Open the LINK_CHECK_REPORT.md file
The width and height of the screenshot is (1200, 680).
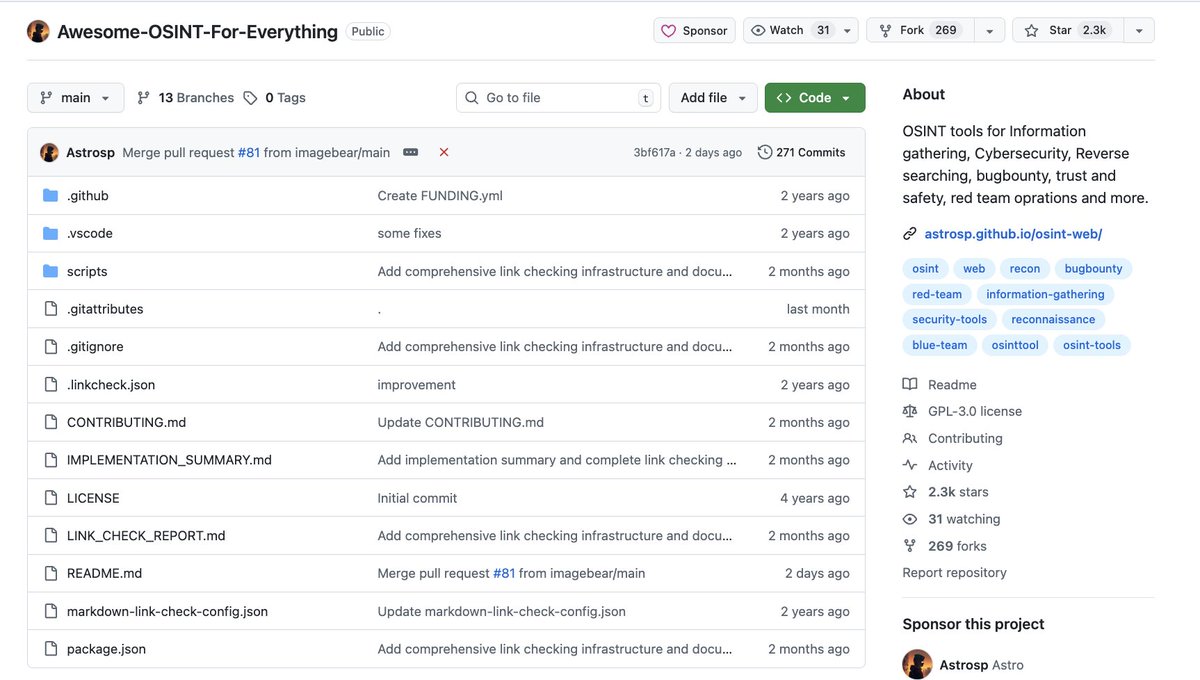click(146, 536)
